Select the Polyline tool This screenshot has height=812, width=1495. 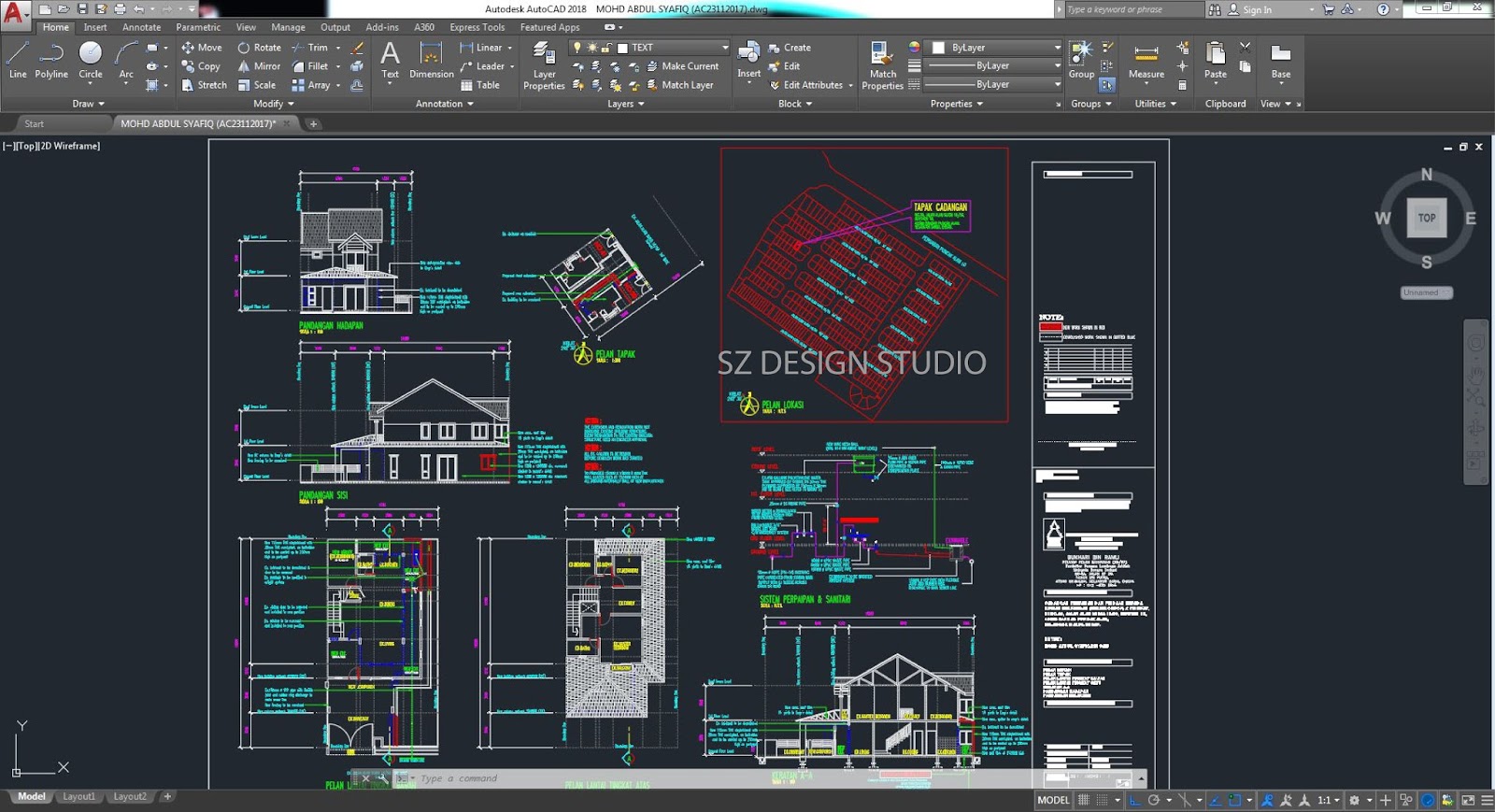[x=51, y=60]
